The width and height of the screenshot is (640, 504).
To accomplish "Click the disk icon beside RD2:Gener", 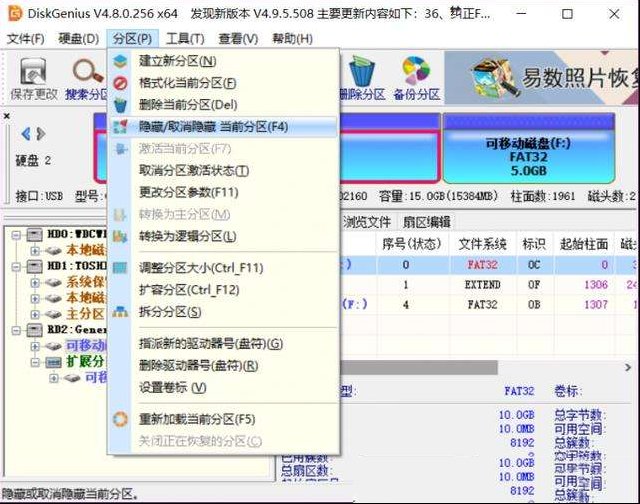I will 34,330.
